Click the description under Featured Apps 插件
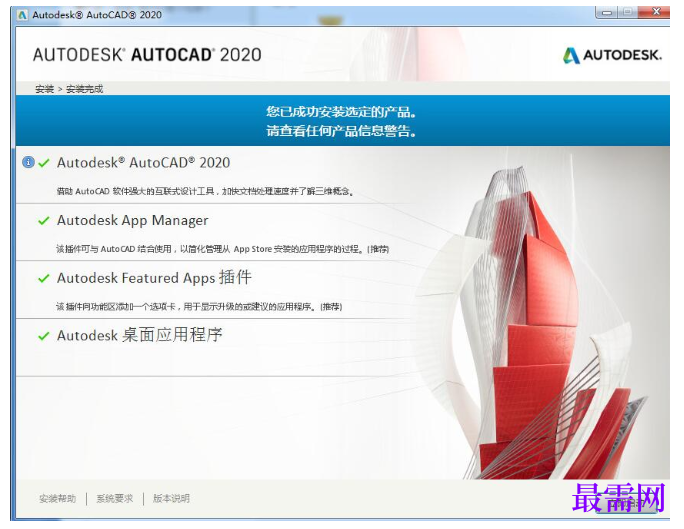This screenshot has width=684, height=529. point(199,307)
